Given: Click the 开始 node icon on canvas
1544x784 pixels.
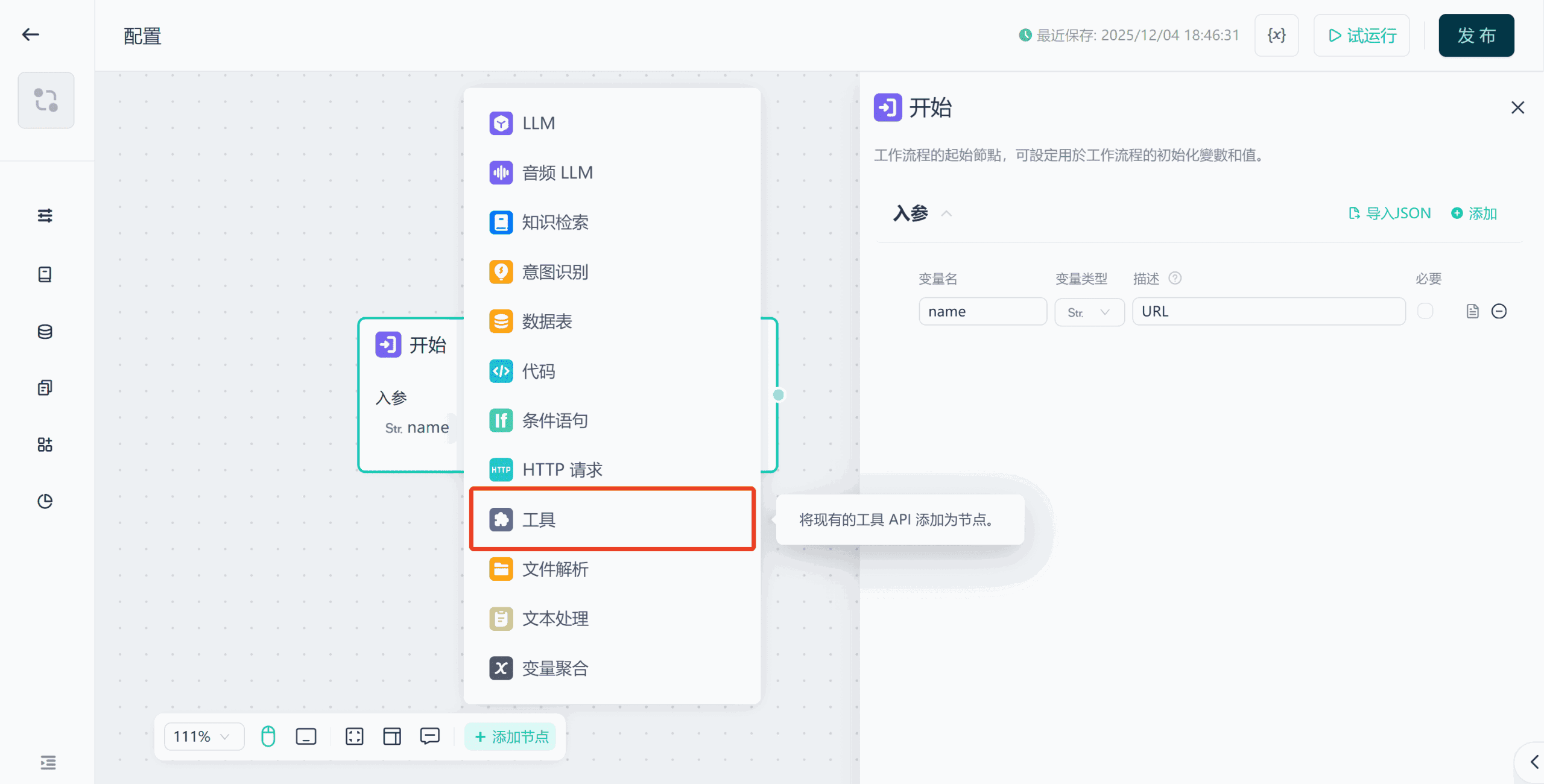Looking at the screenshot, I should click(x=388, y=345).
